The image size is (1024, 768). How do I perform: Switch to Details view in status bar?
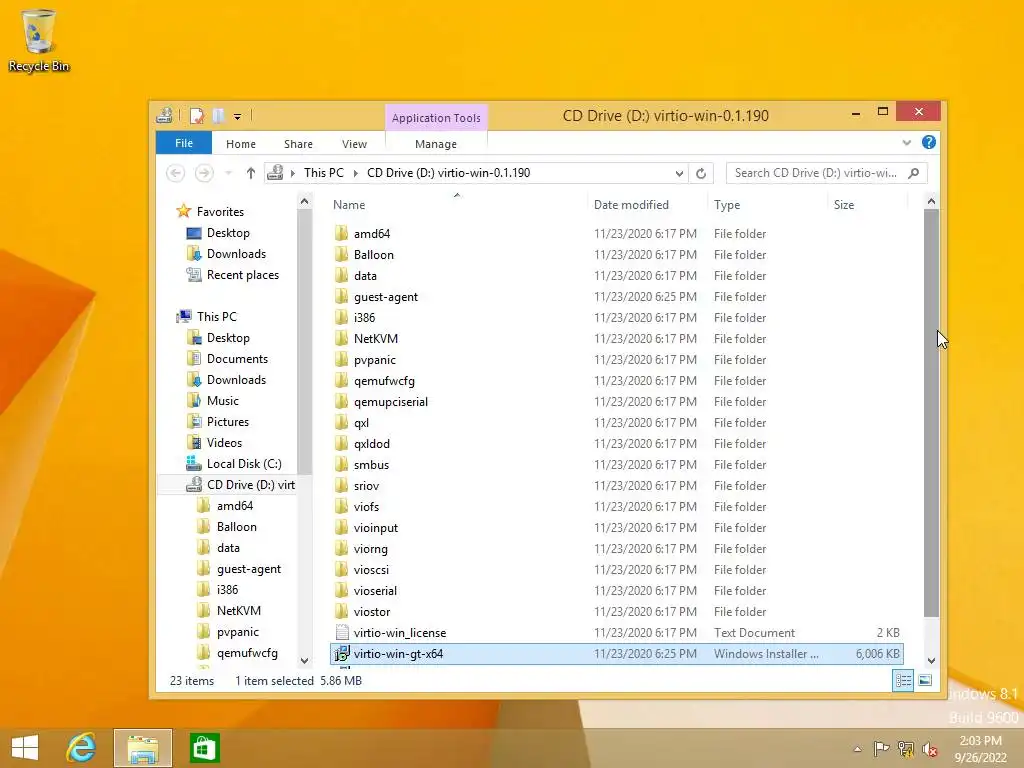coord(903,680)
